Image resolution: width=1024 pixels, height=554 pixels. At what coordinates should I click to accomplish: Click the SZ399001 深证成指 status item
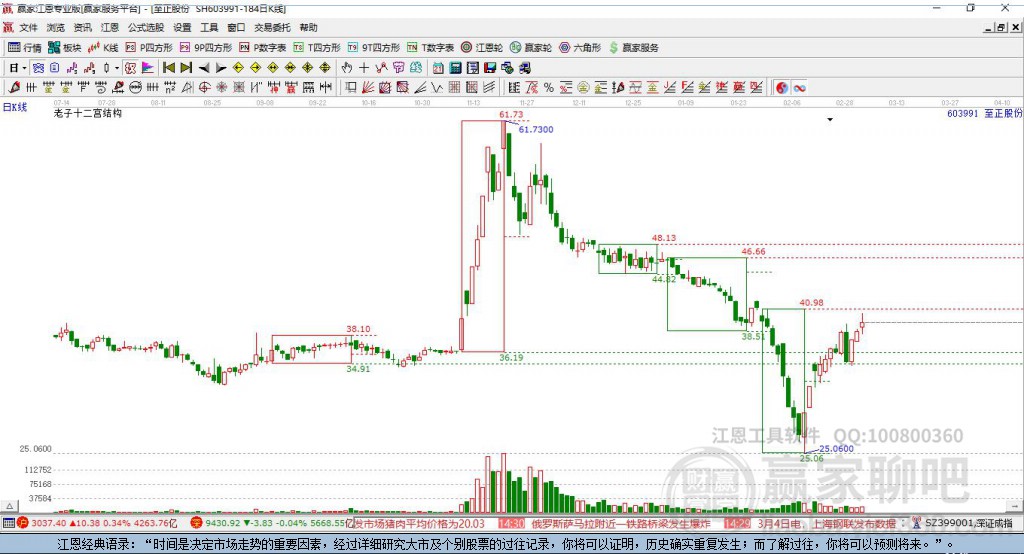(x=962, y=523)
